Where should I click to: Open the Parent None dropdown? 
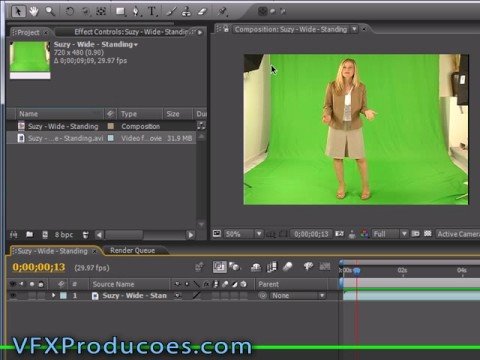click(x=298, y=296)
